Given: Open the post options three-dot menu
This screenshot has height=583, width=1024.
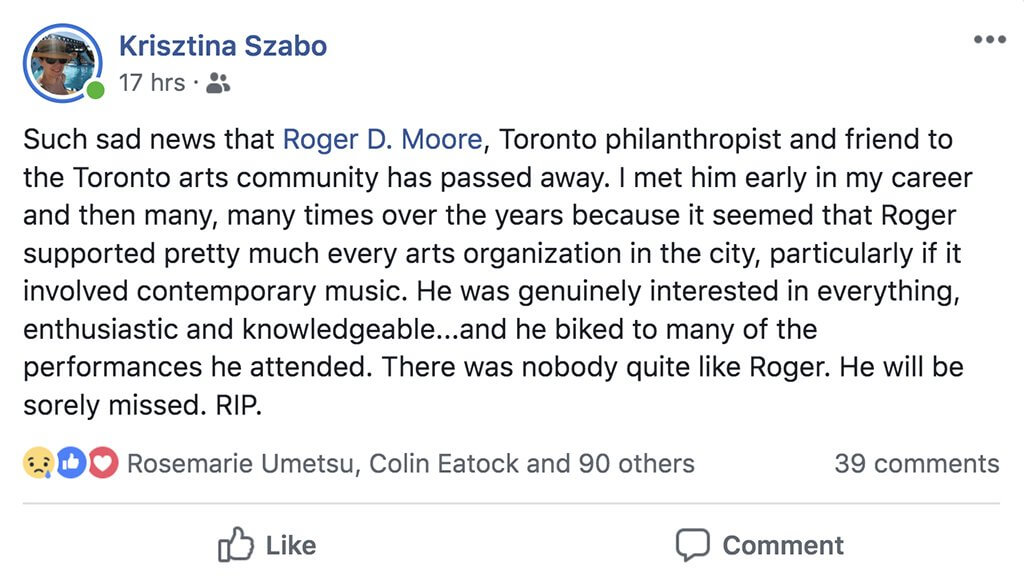Looking at the screenshot, I should click(989, 40).
